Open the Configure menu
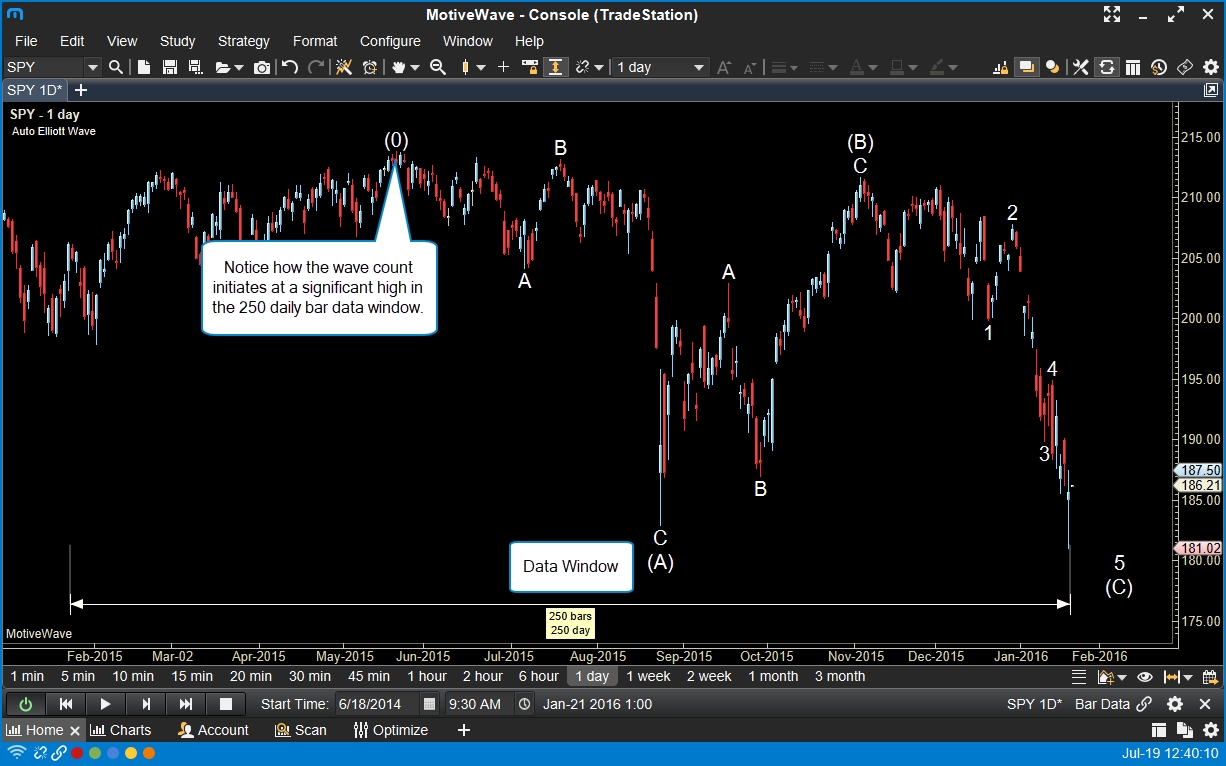Image resolution: width=1226 pixels, height=766 pixels. point(390,41)
